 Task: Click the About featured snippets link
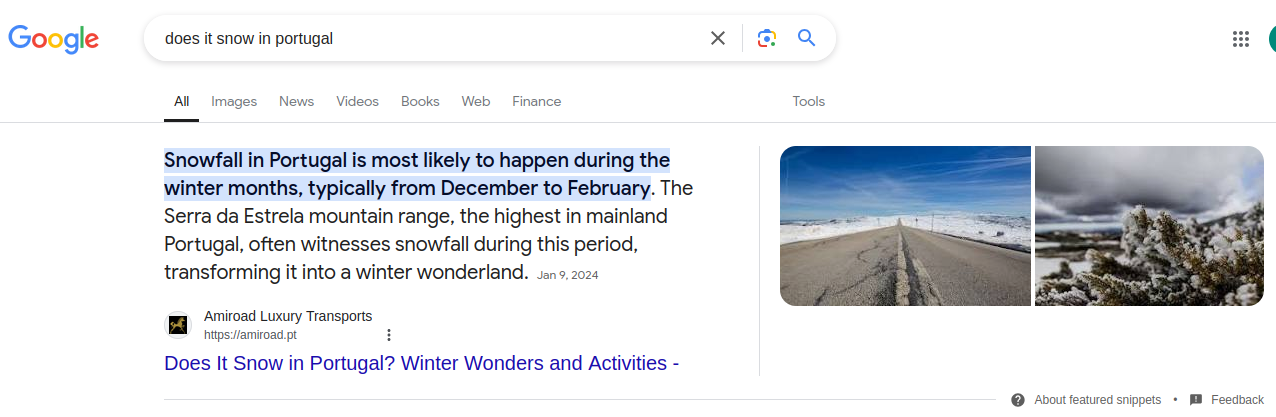1097,400
